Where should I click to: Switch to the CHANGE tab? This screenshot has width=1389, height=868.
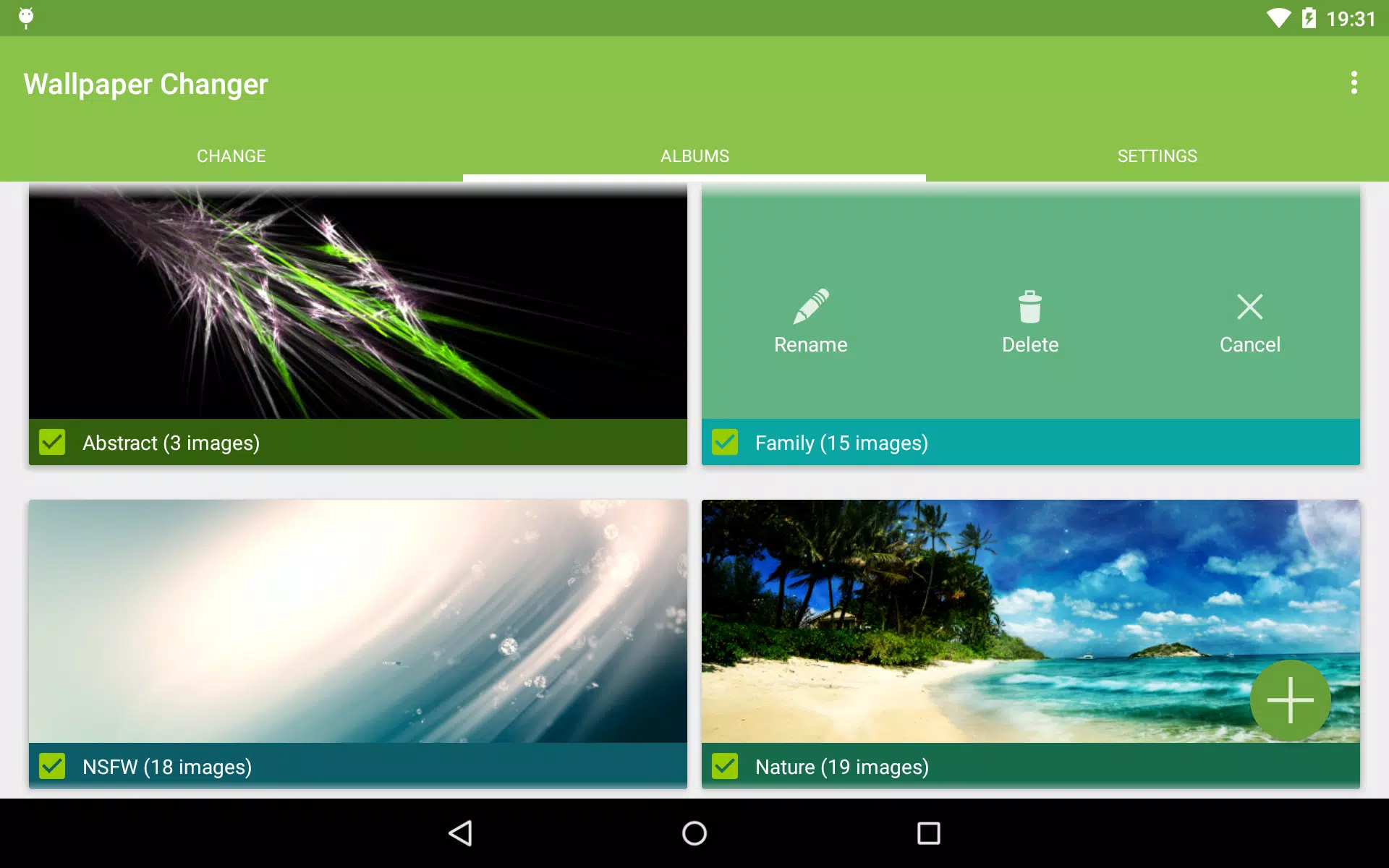[x=231, y=155]
